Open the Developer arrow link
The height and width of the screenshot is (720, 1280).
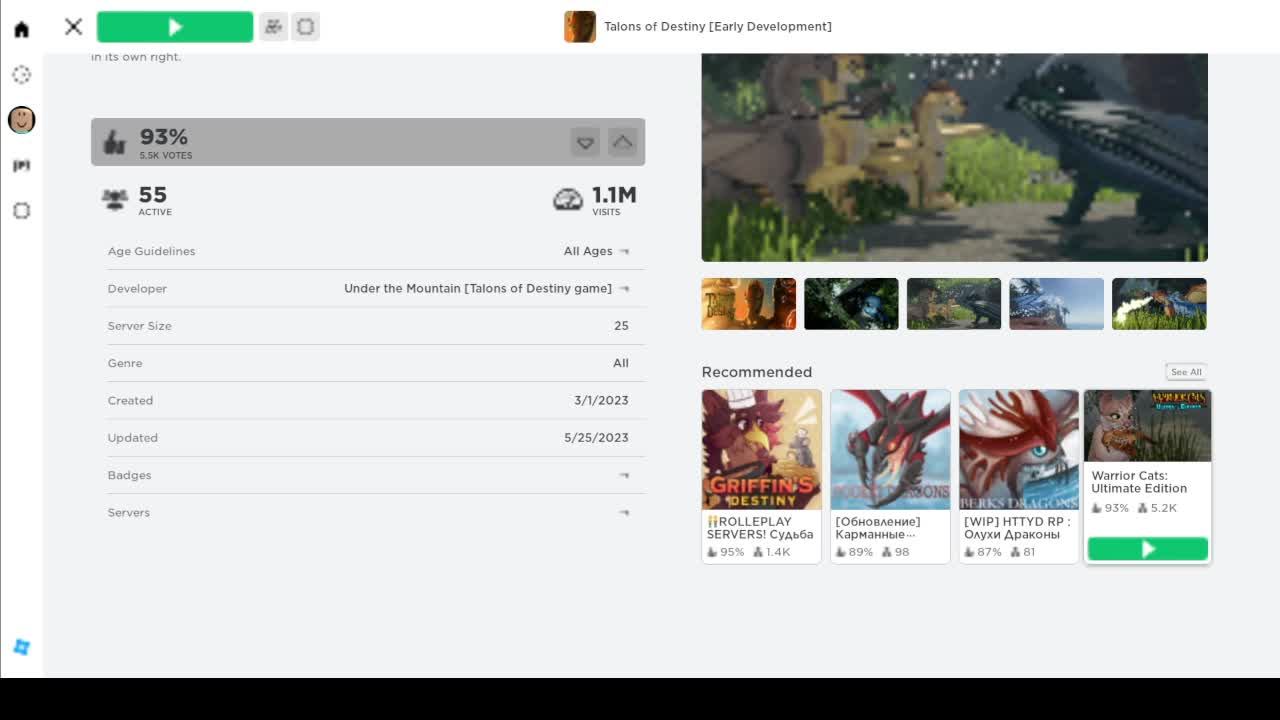click(624, 289)
